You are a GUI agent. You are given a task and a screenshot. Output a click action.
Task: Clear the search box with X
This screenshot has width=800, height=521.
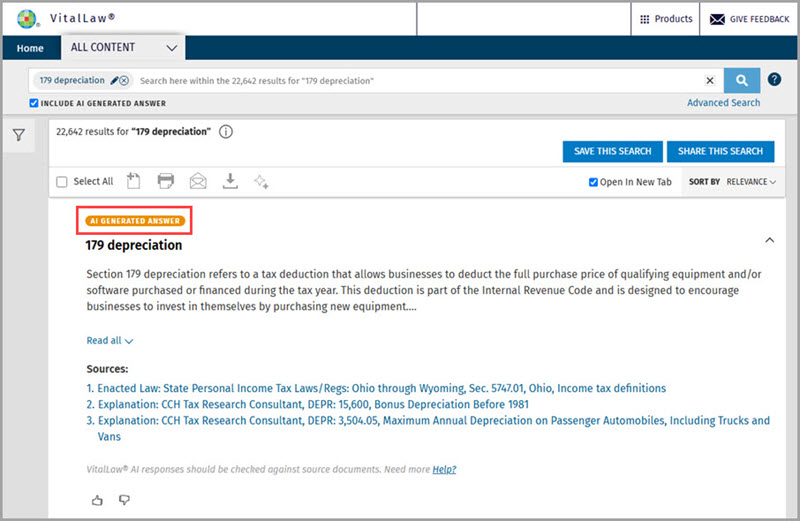coord(710,81)
